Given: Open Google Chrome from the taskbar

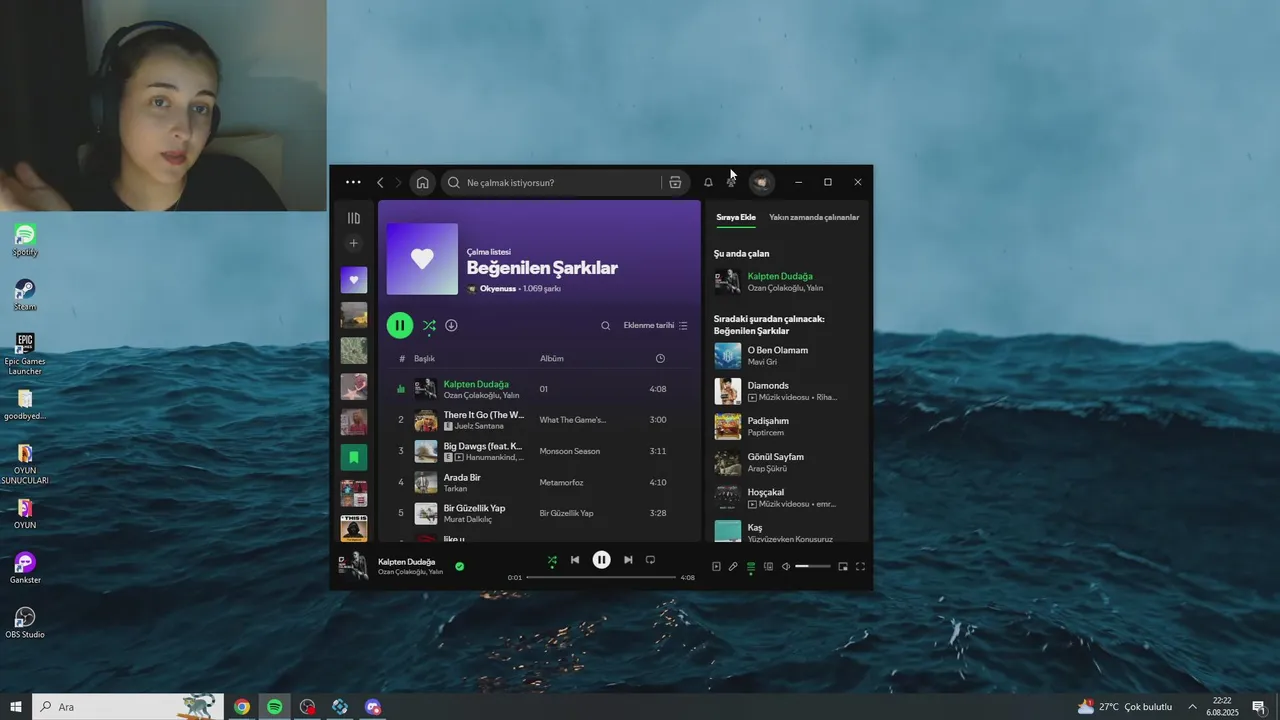Looking at the screenshot, I should [242, 707].
